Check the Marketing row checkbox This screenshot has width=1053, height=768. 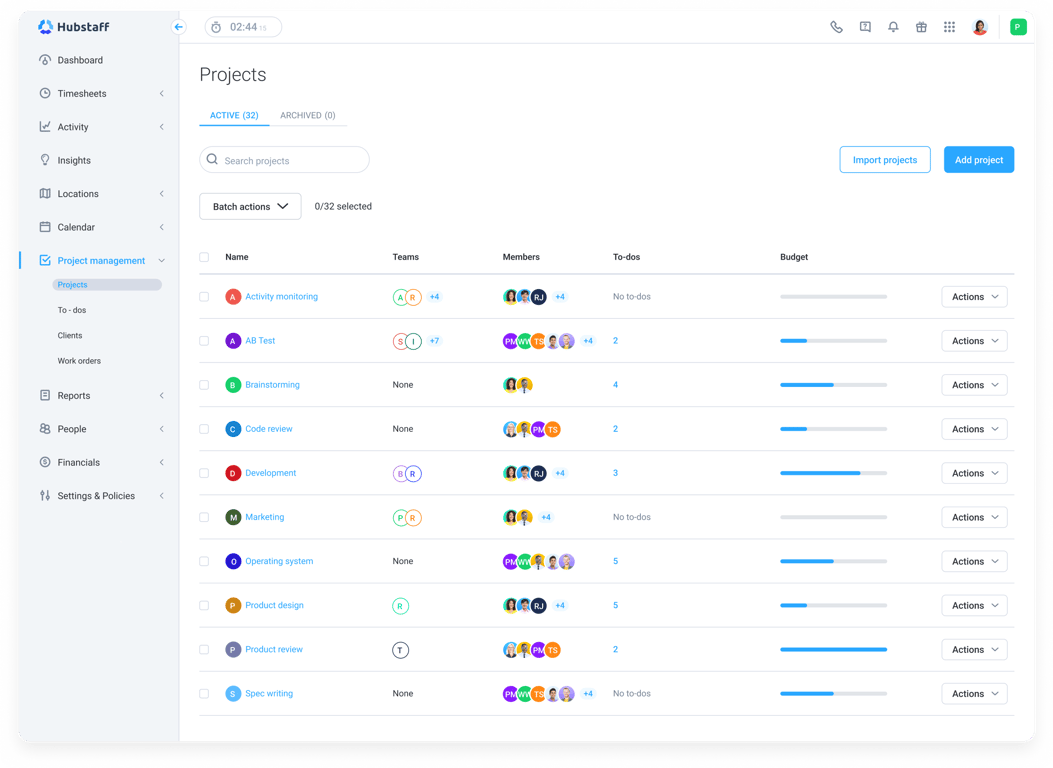pyautogui.click(x=204, y=517)
